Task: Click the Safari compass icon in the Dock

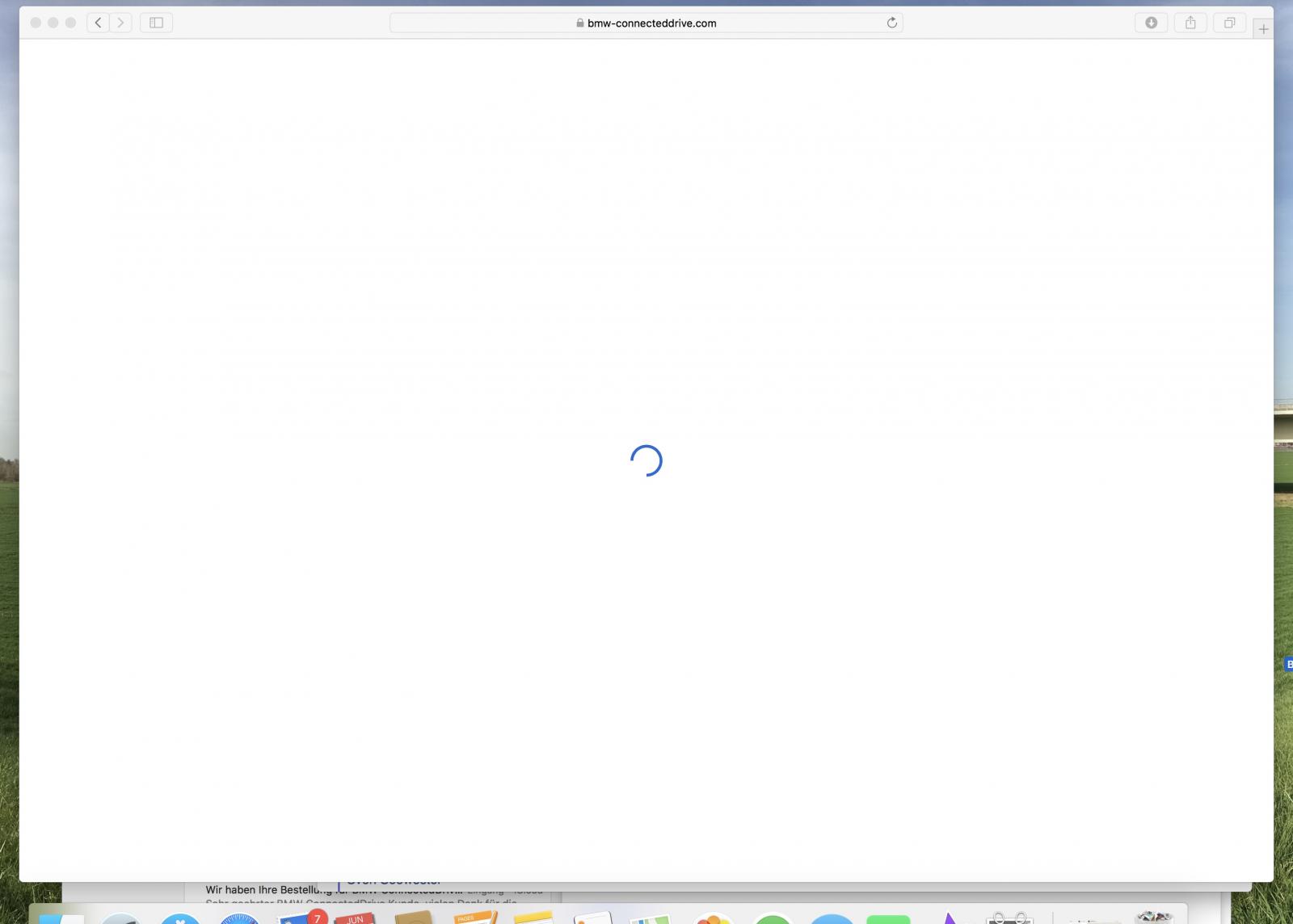Action: coord(239,919)
